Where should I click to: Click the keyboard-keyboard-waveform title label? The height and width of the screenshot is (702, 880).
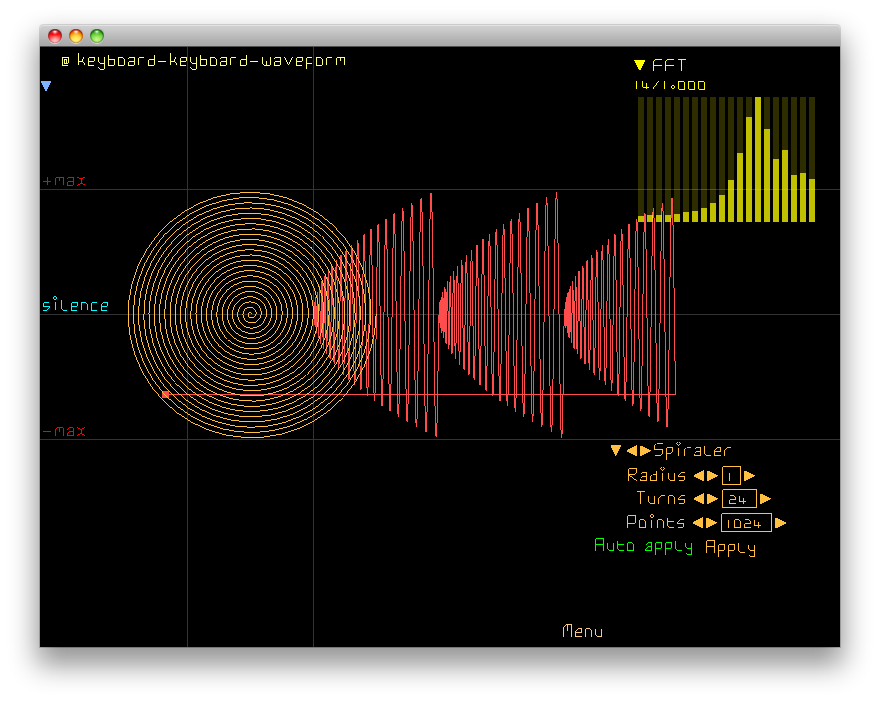click(211, 61)
